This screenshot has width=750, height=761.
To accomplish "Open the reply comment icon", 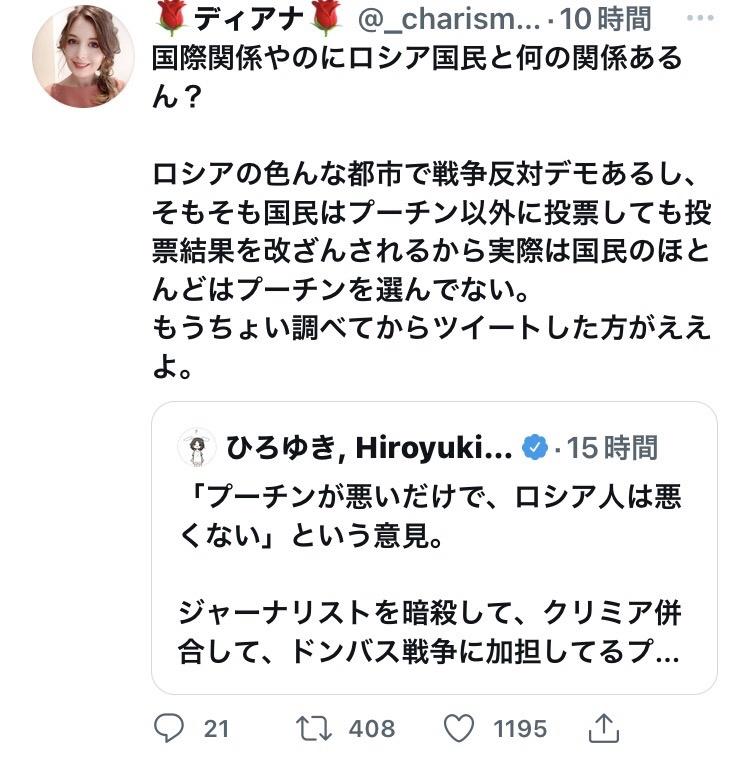I will point(169,728).
